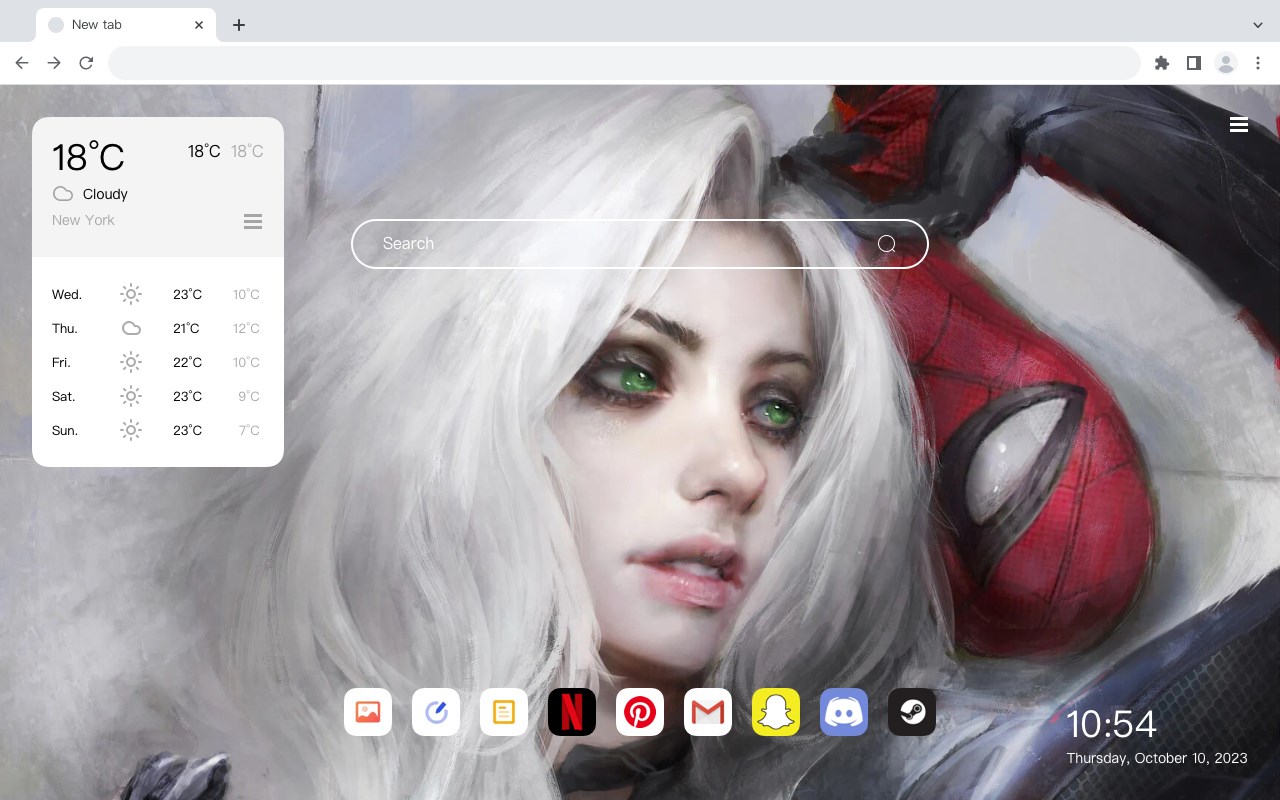The width and height of the screenshot is (1280, 800).
Task: Click Thursday's high of 21°C
Action: pyautogui.click(x=187, y=328)
